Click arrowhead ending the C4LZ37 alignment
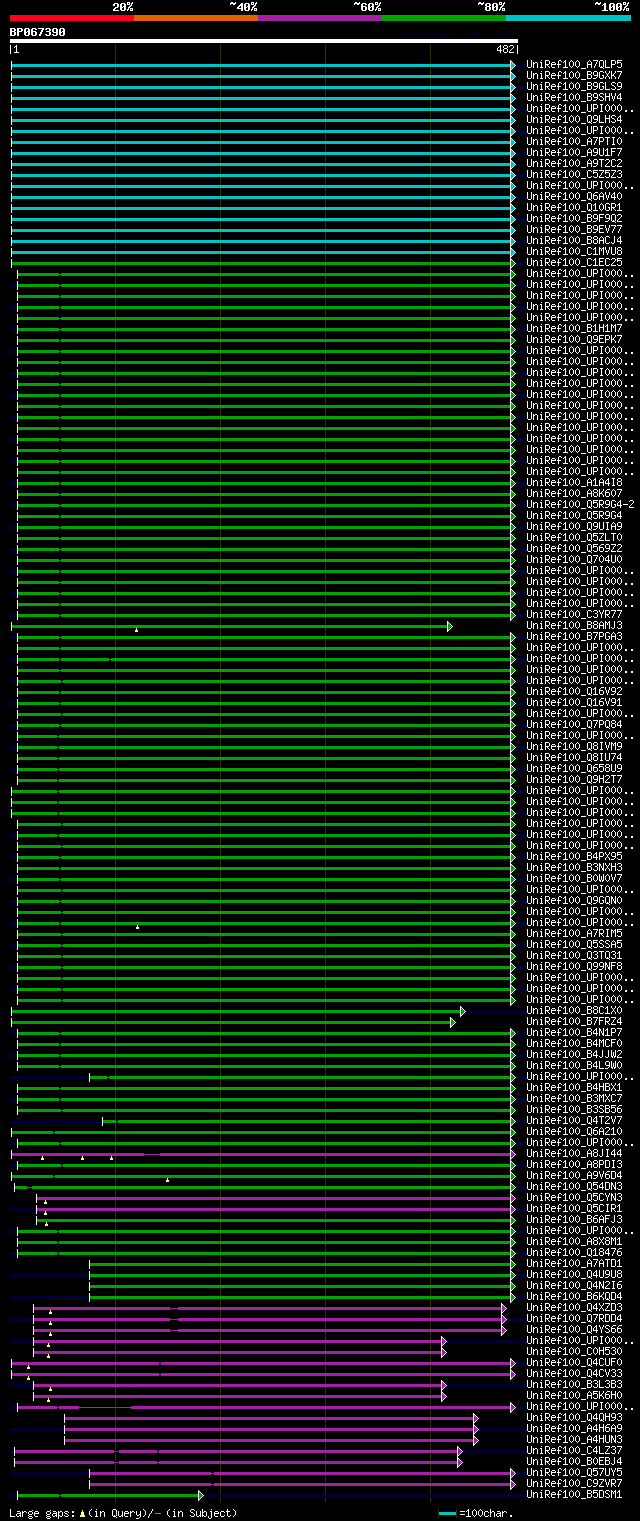640x1521 pixels. coord(460,1451)
